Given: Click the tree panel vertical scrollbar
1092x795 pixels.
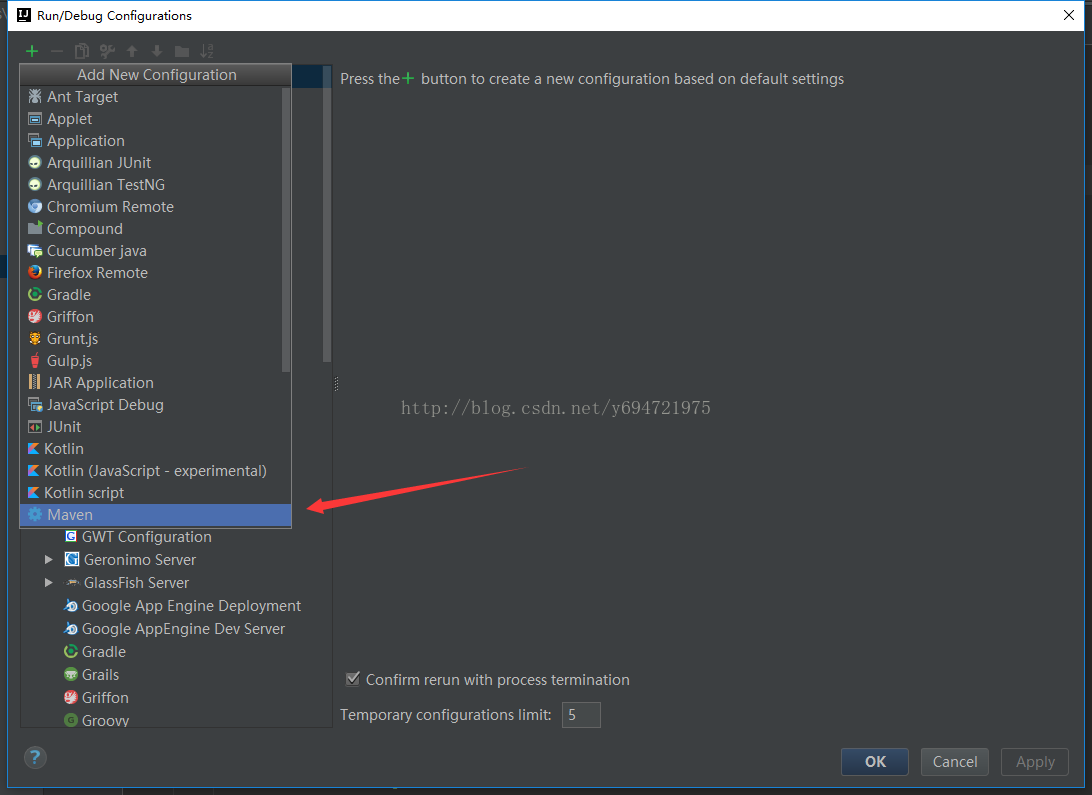Looking at the screenshot, I should [x=327, y=216].
